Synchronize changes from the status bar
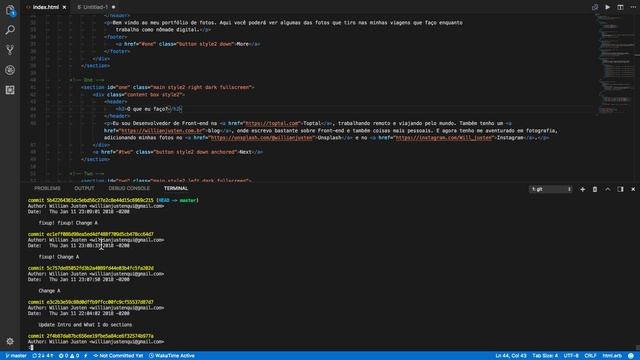Screen dimensions: 640x360 [x=42, y=356]
